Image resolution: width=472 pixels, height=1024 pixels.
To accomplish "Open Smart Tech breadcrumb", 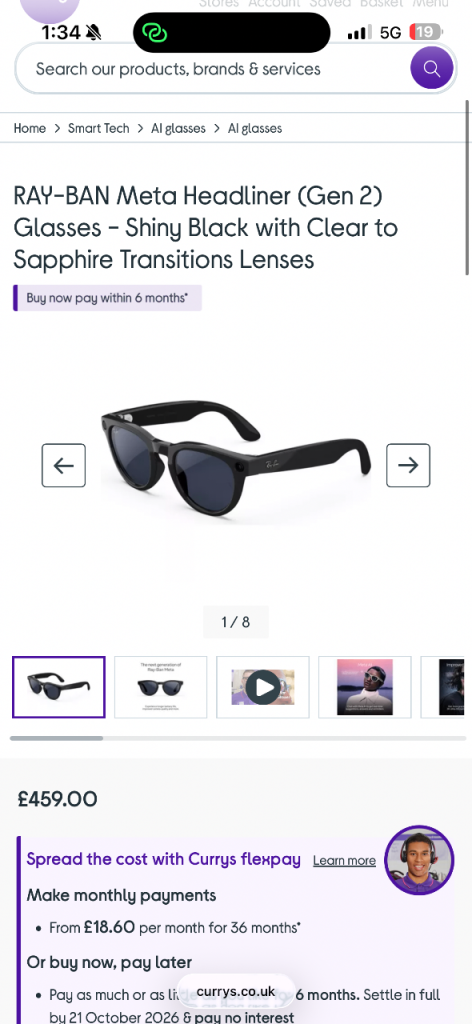I will (x=99, y=129).
